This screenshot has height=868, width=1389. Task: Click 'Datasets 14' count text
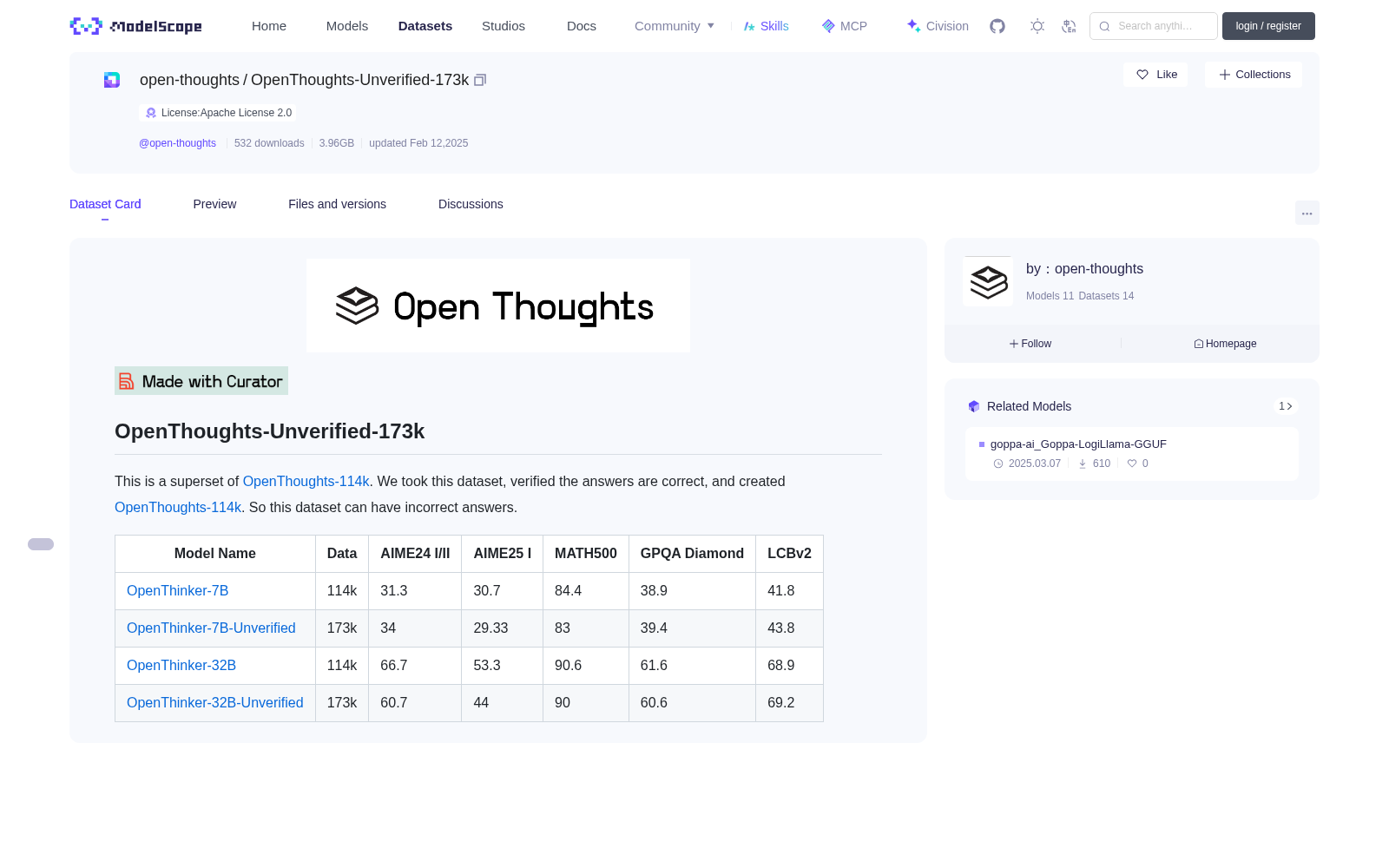coord(1106,296)
